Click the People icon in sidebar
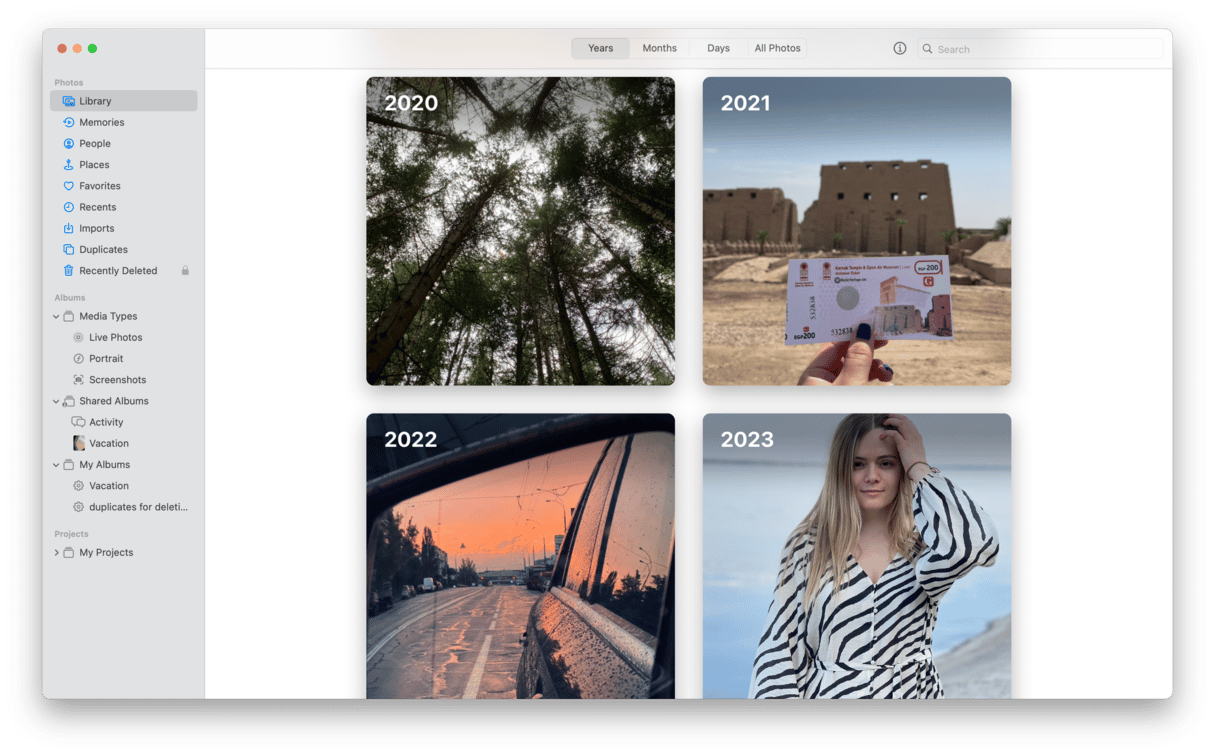The height and width of the screenshot is (755, 1215). (68, 143)
